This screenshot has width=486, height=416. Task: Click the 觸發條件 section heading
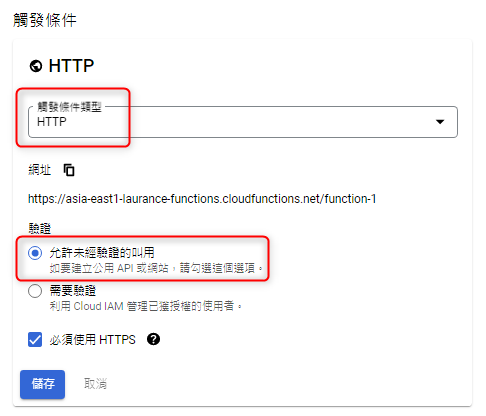(45, 20)
